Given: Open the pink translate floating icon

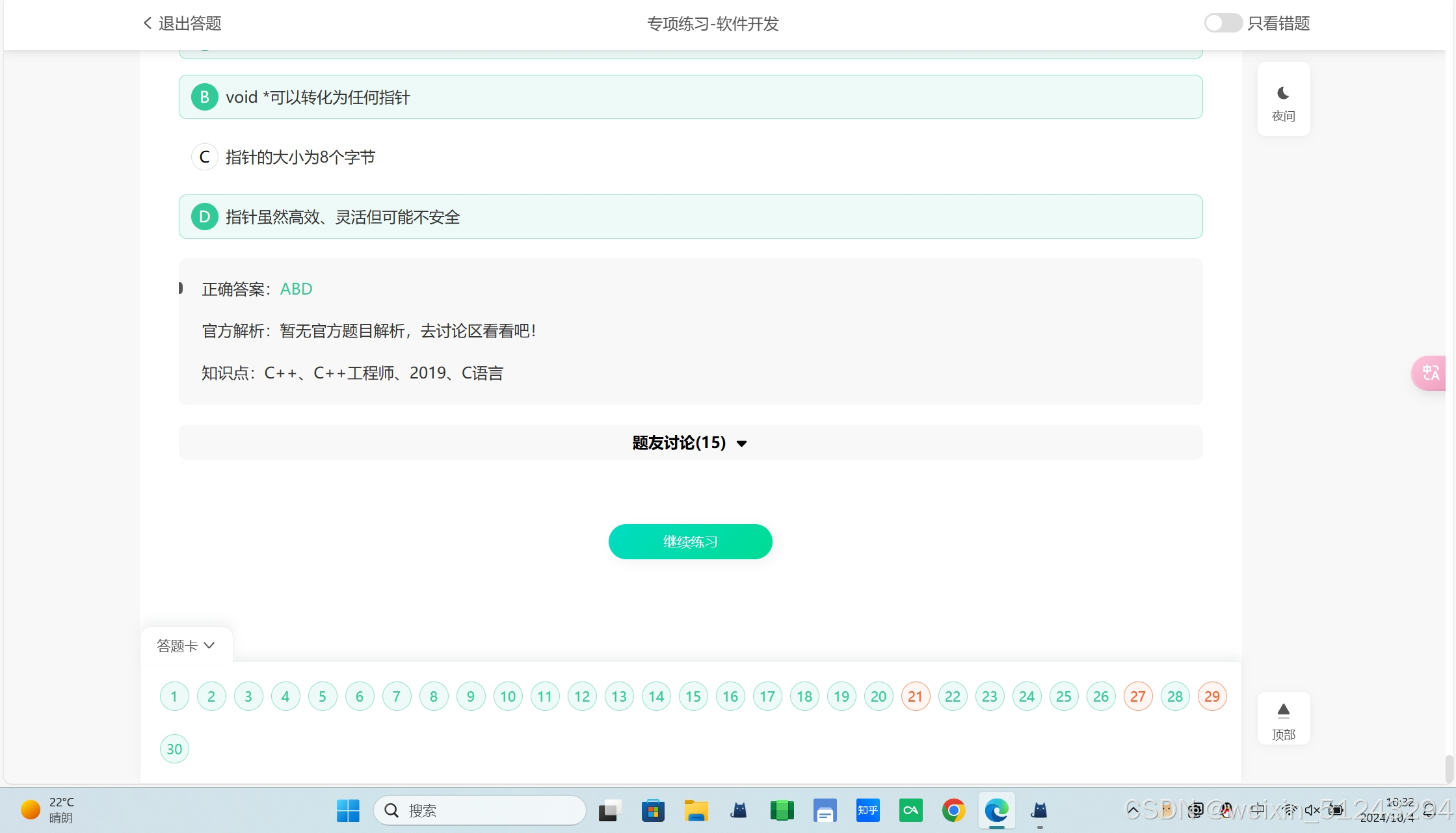Looking at the screenshot, I should (1431, 373).
